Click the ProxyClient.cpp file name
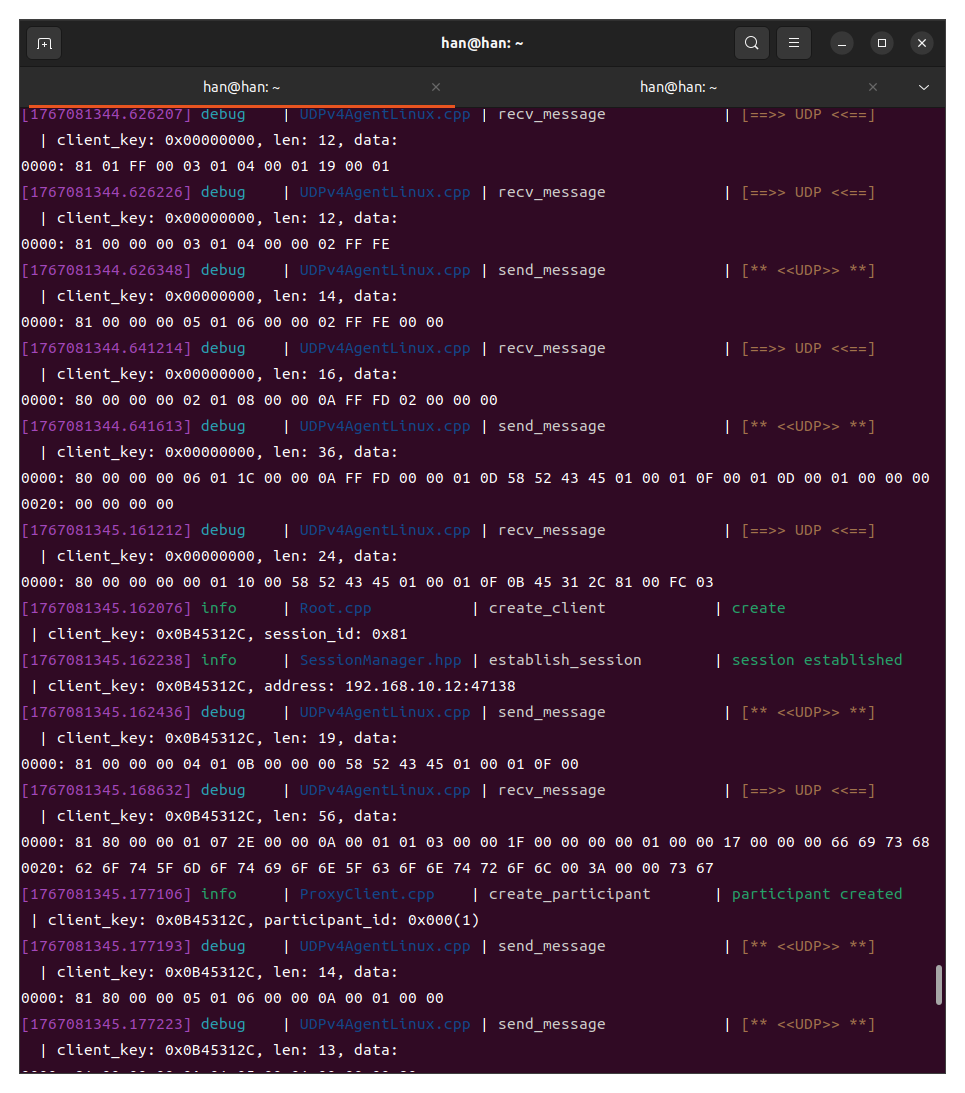965x1093 pixels. pyautogui.click(x=367, y=894)
